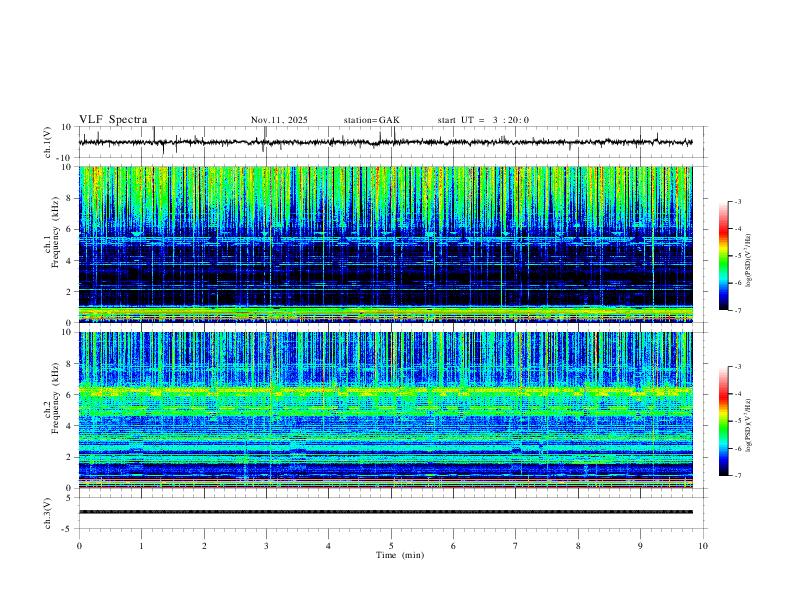Click the "Time (min)" x-axis label
This screenshot has height=612, width=792.
(x=400, y=555)
